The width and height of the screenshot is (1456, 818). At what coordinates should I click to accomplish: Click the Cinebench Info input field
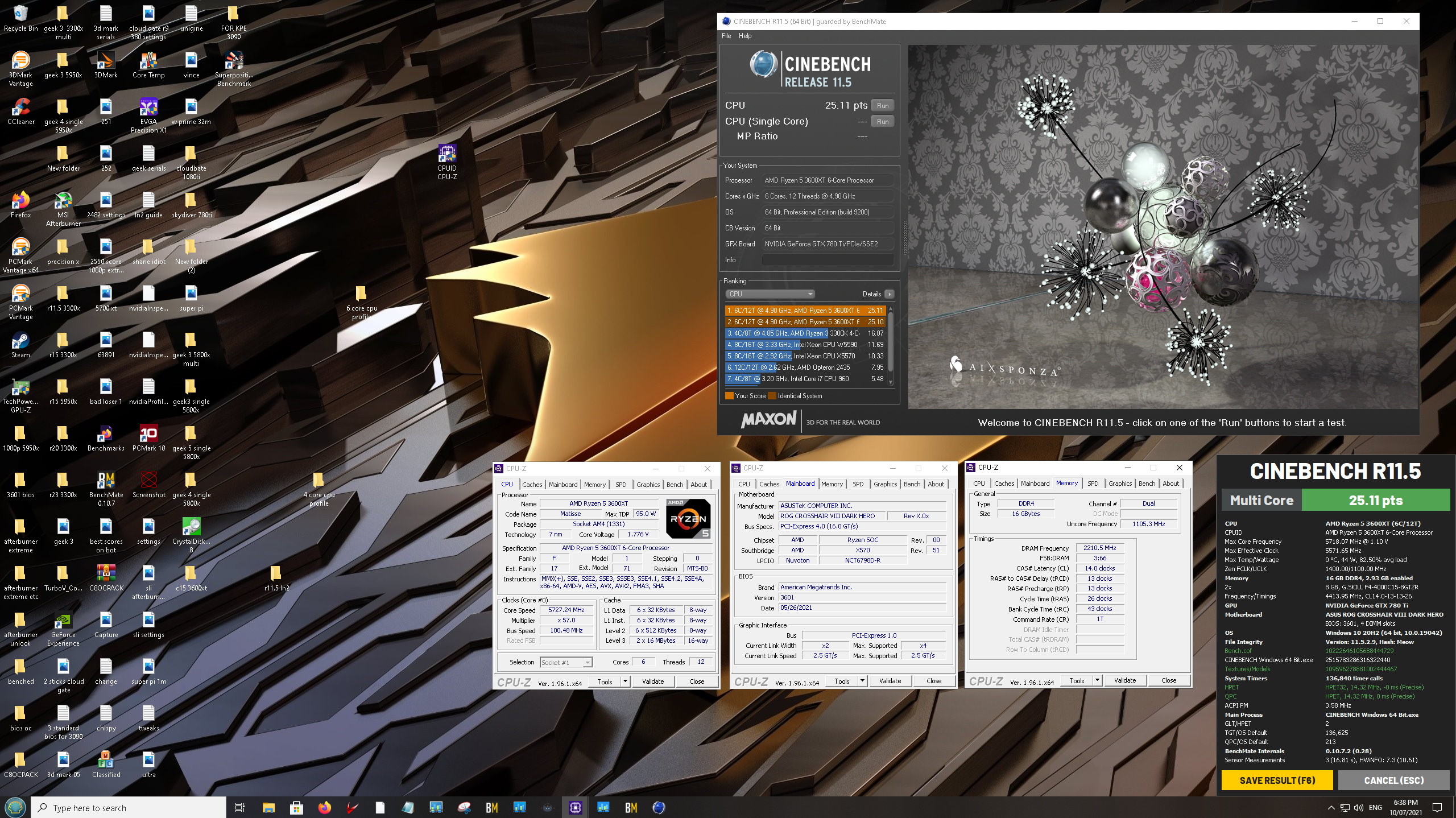[828, 260]
